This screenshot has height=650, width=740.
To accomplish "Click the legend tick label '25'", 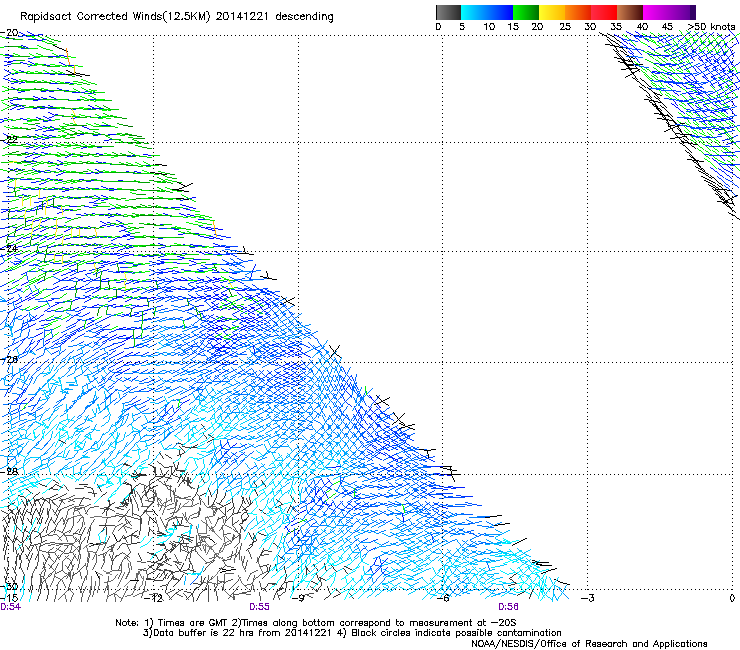I will tap(565, 27).
